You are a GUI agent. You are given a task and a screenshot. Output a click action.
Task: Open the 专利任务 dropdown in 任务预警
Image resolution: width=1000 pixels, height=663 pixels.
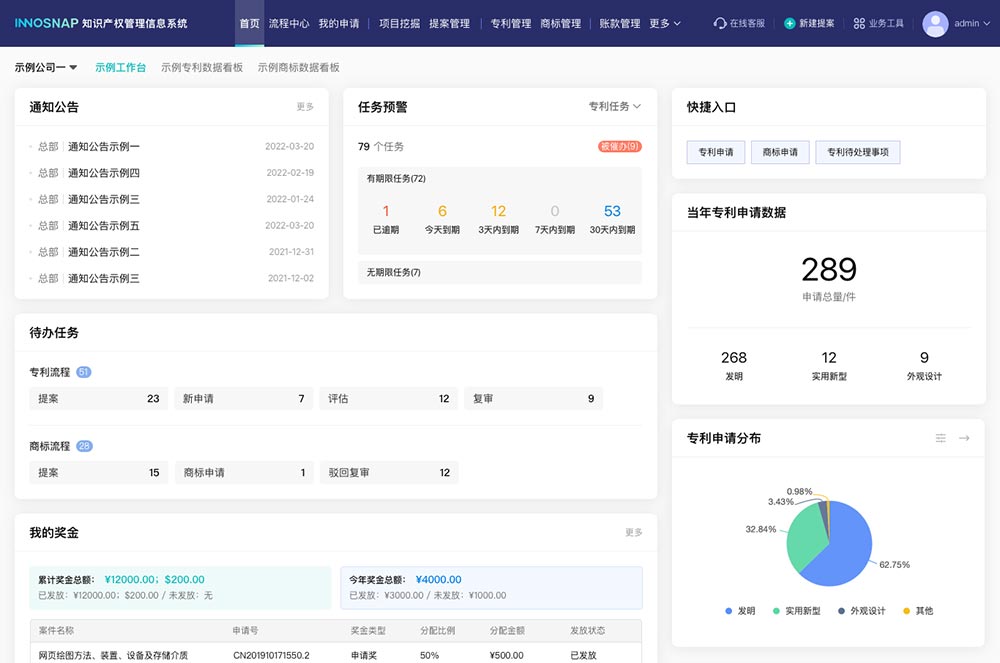point(614,106)
